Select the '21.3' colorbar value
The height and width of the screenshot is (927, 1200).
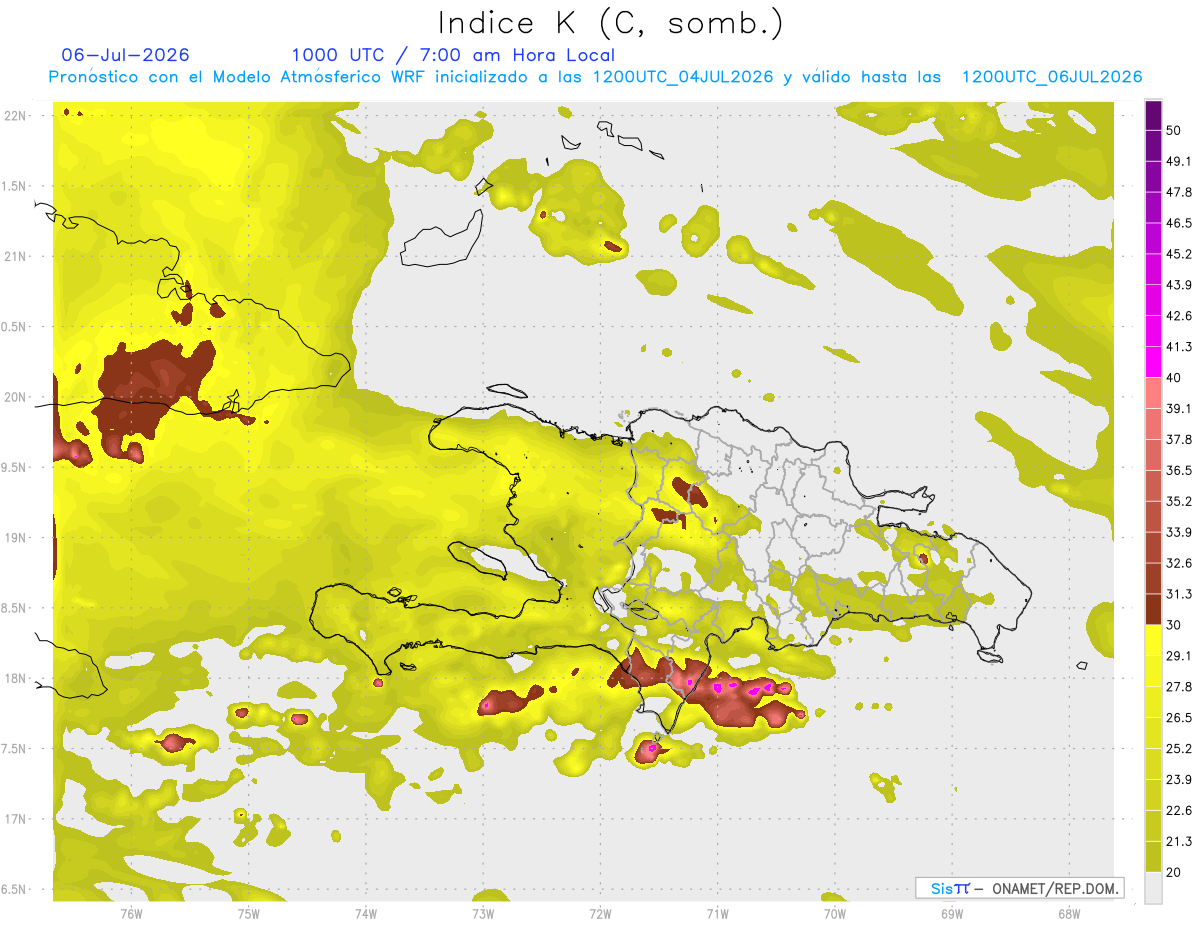tap(1179, 841)
